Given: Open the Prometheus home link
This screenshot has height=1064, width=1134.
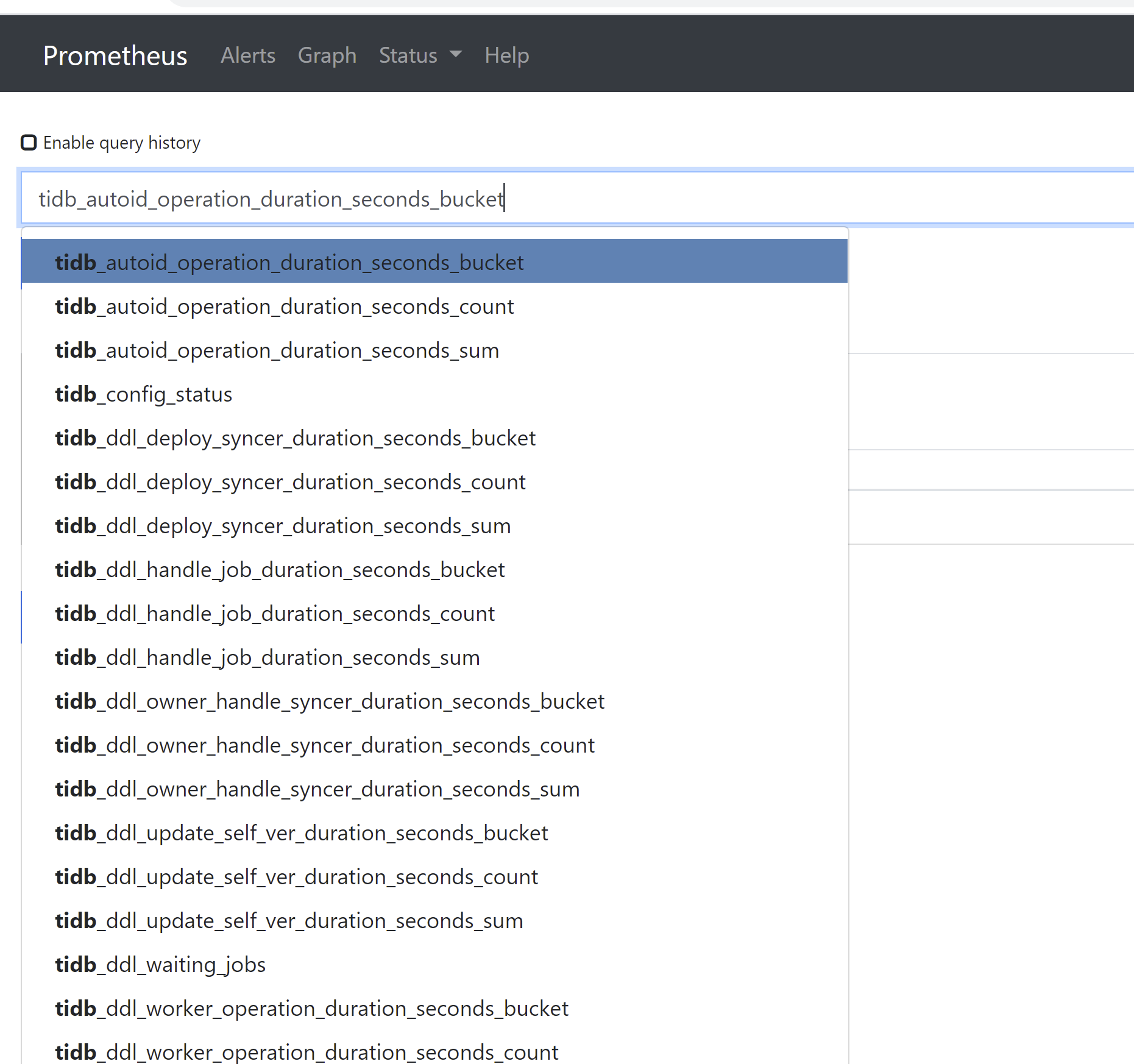Looking at the screenshot, I should click(x=115, y=55).
